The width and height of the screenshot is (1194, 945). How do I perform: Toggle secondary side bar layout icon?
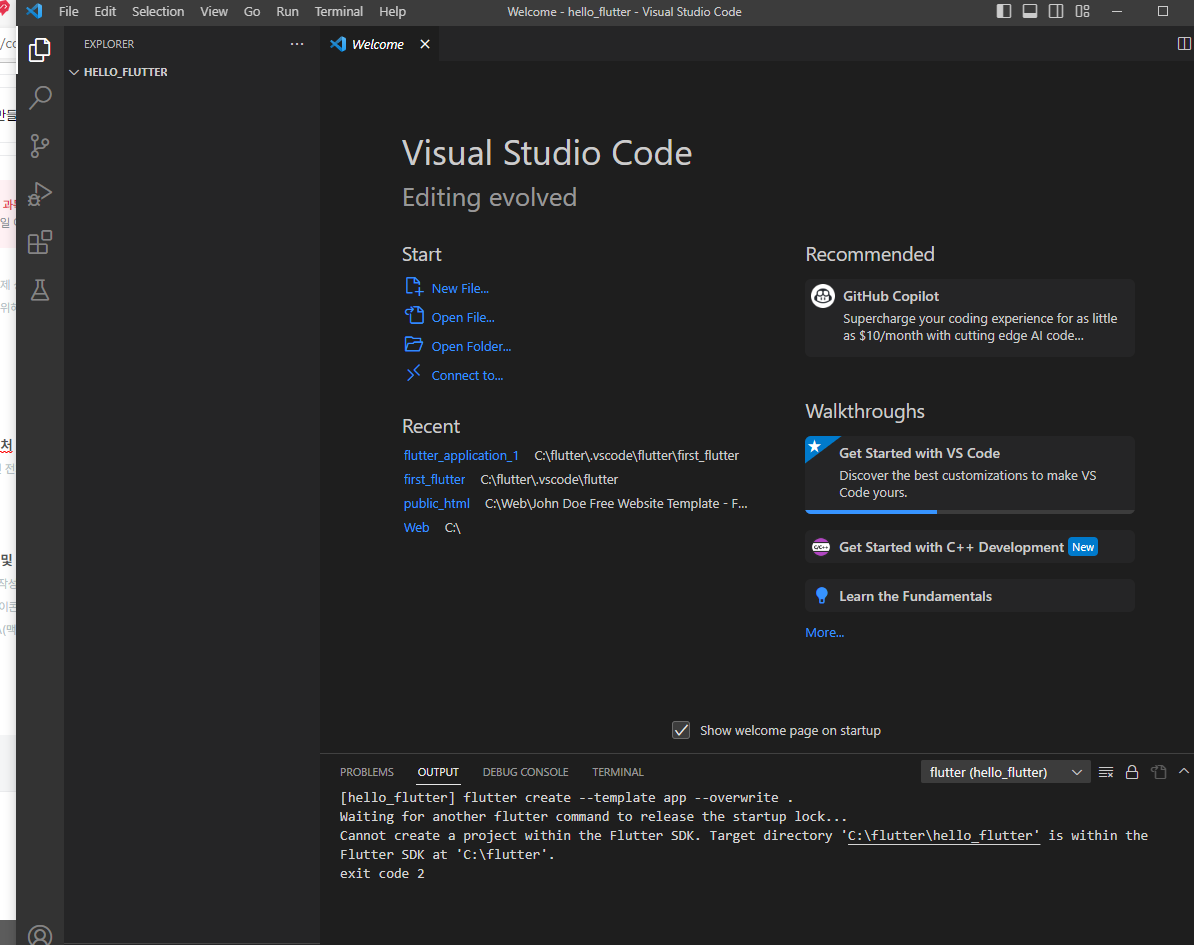coord(1056,11)
